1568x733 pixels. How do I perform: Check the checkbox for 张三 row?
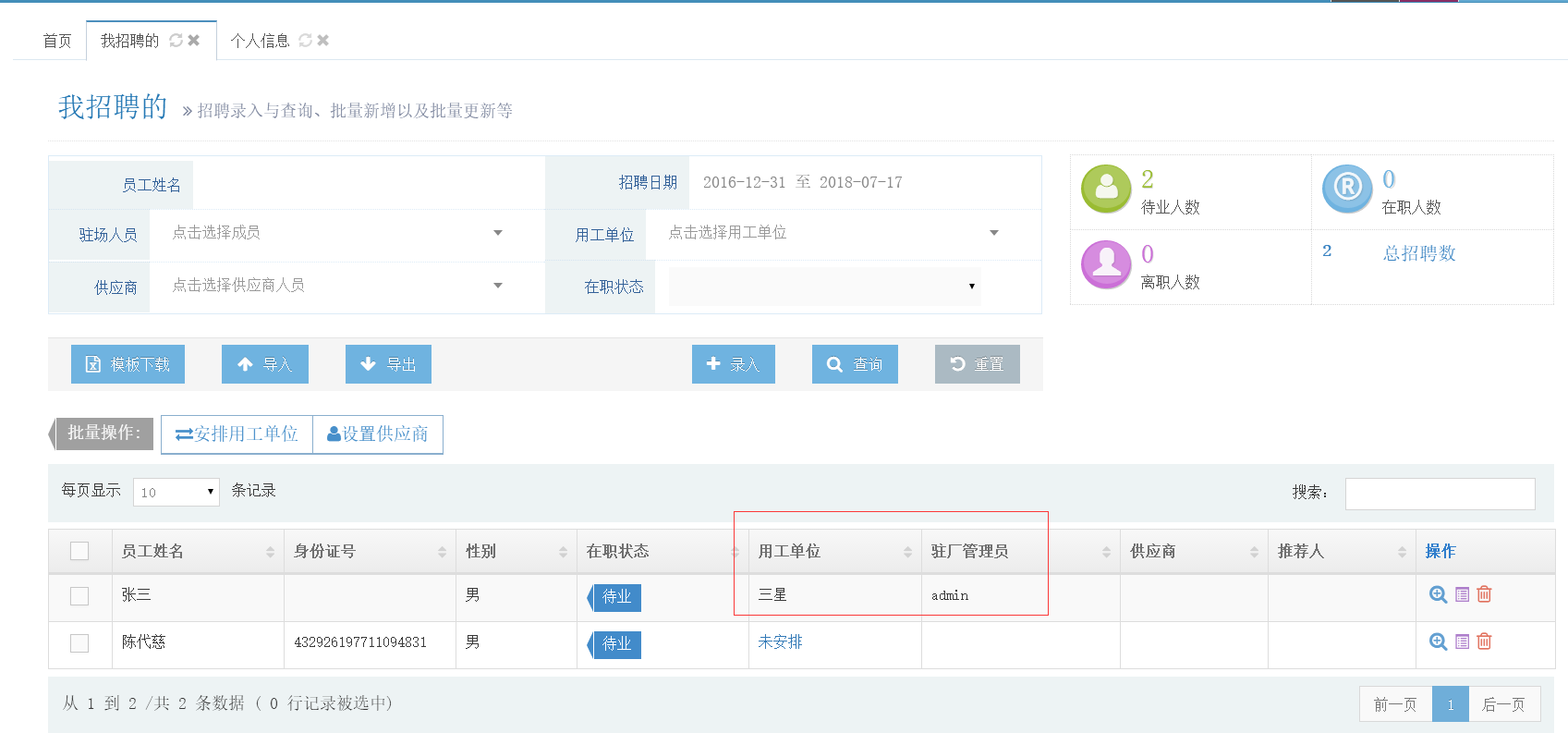(79, 596)
